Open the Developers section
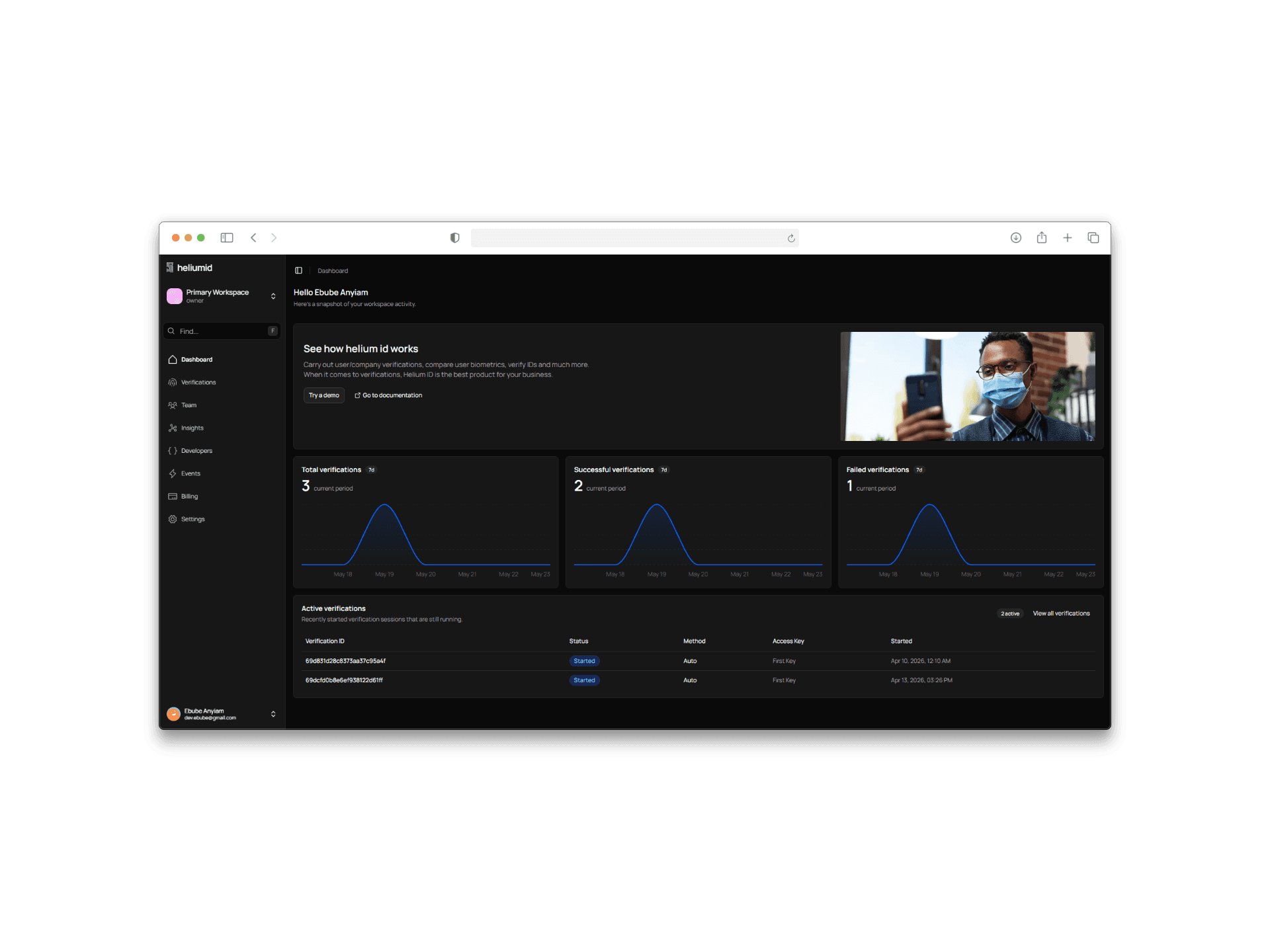The height and width of the screenshot is (952, 1270). point(222,451)
